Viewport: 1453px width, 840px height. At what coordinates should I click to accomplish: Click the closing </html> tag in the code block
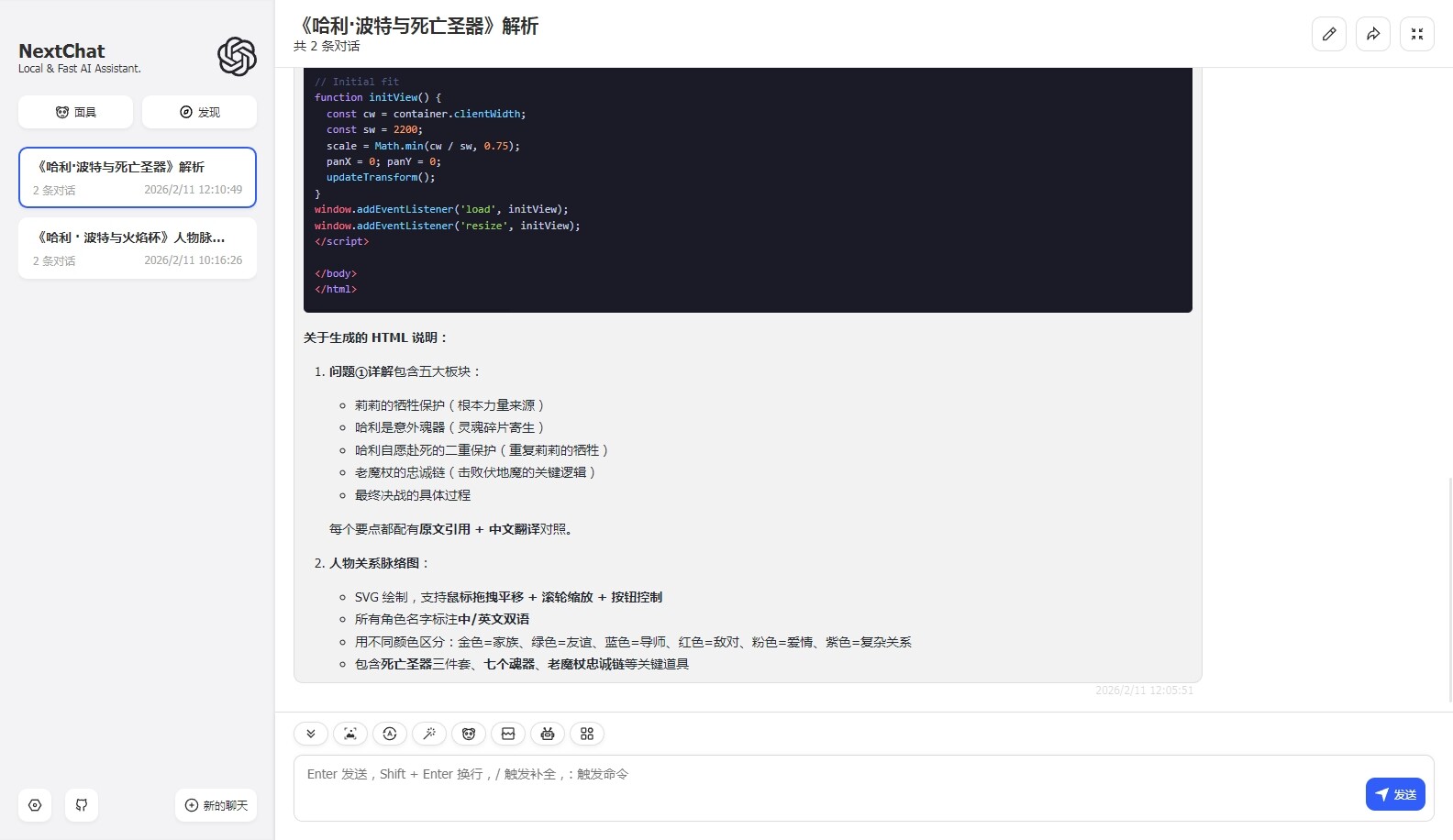click(336, 290)
